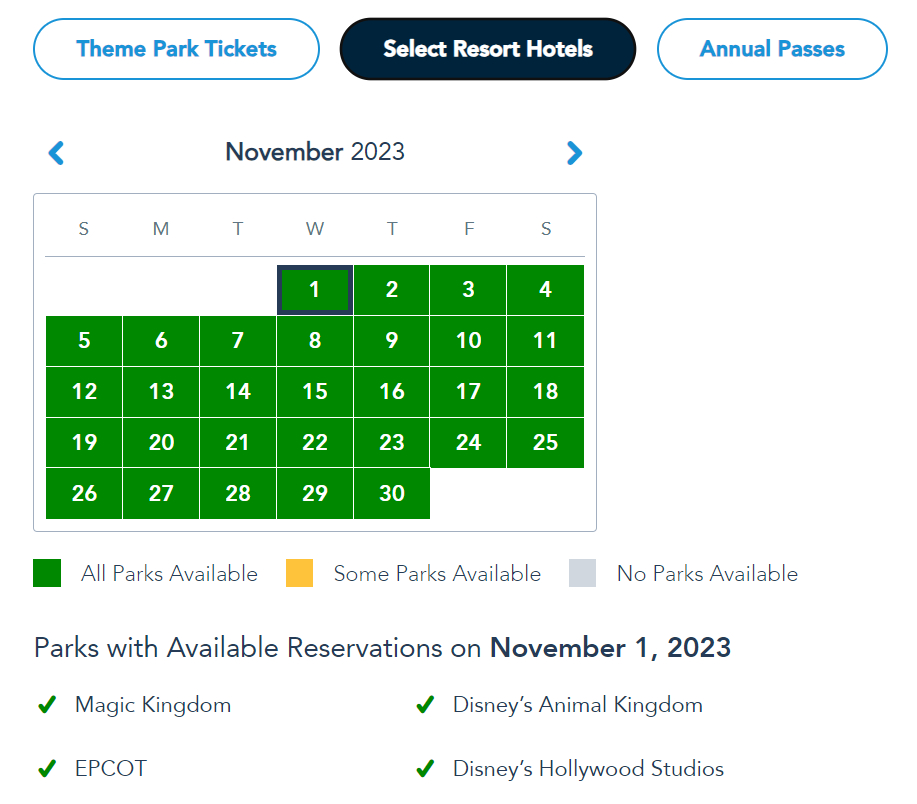
Task: Select November 1 on the calendar
Action: pos(315,290)
